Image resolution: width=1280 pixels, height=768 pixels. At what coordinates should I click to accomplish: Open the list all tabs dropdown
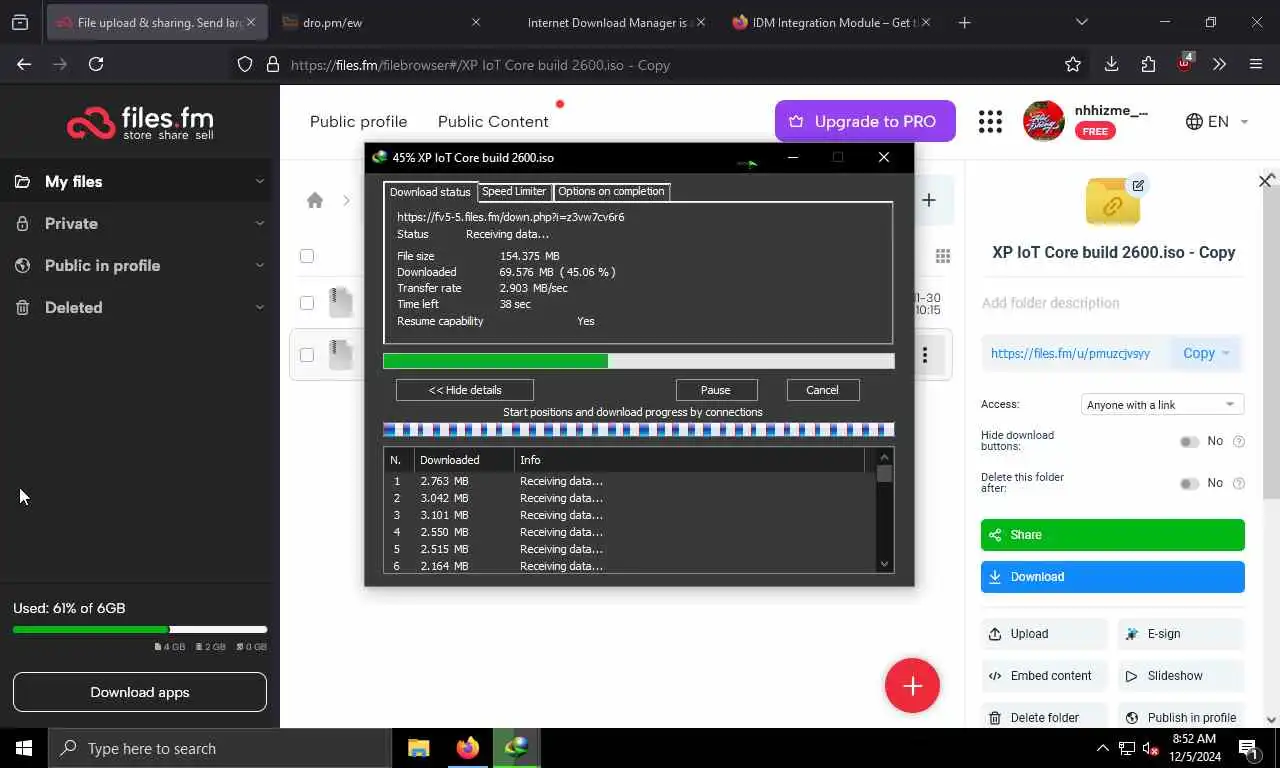coord(1081,22)
